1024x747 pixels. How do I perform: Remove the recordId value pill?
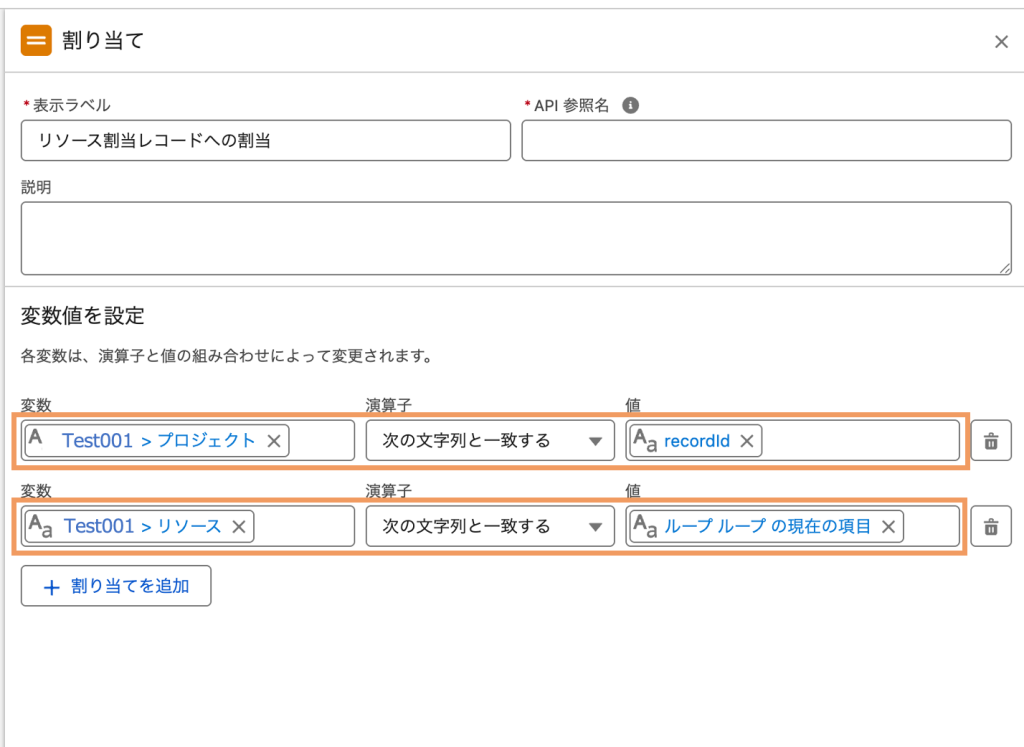[x=746, y=441]
